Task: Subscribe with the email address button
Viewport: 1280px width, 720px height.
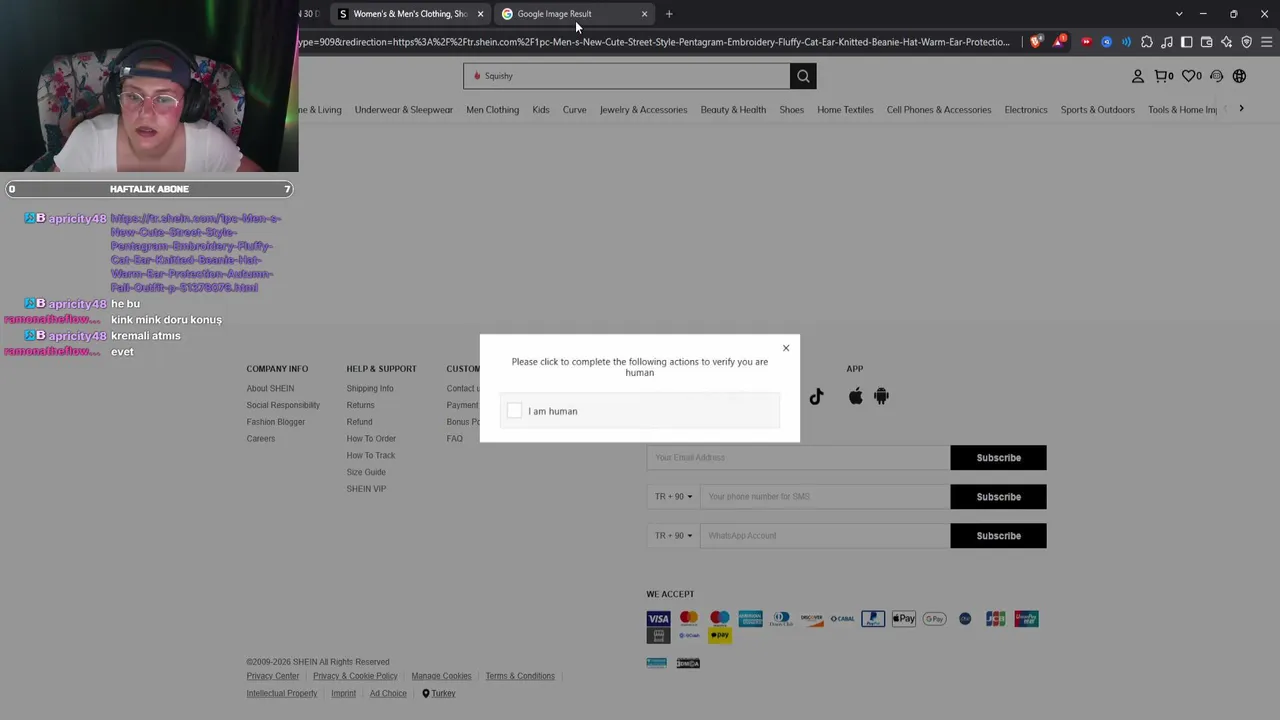Action: click(x=998, y=458)
